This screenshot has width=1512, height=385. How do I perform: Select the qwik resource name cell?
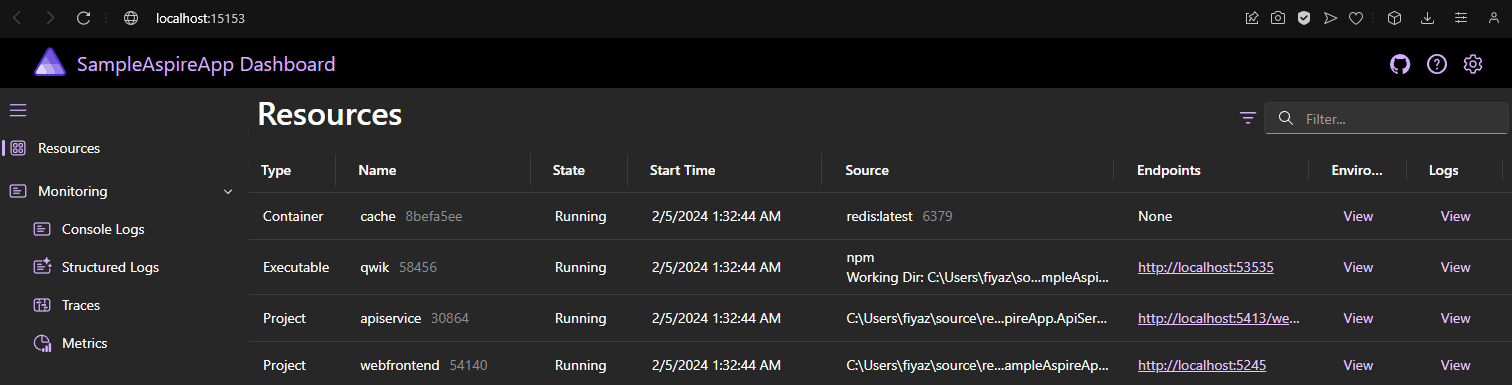(398, 267)
